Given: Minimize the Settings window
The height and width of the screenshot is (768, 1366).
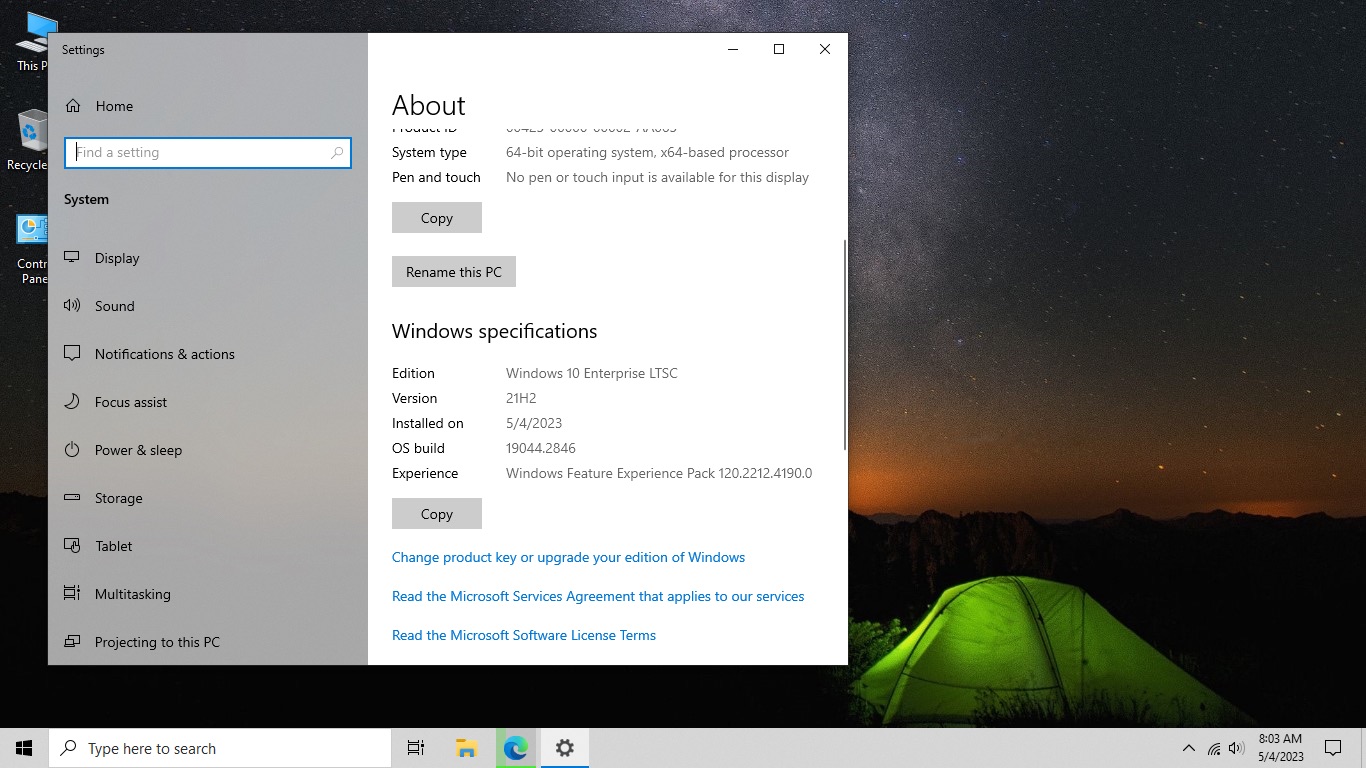Looking at the screenshot, I should click(733, 49).
